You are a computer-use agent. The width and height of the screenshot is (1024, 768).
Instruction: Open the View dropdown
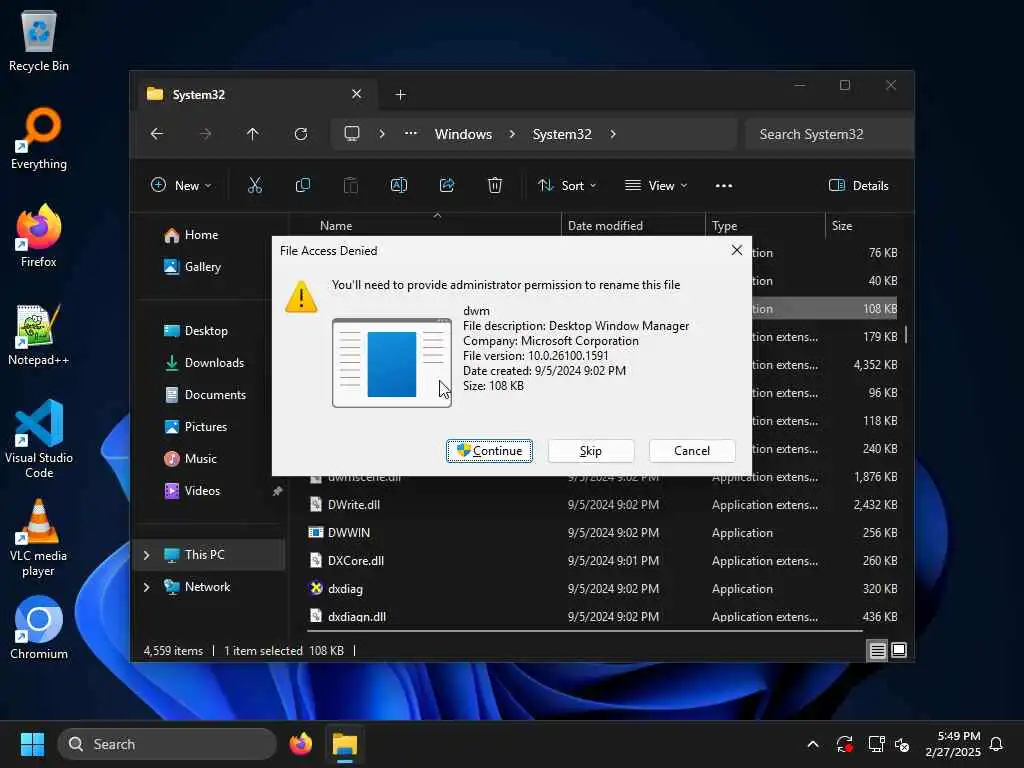point(656,185)
